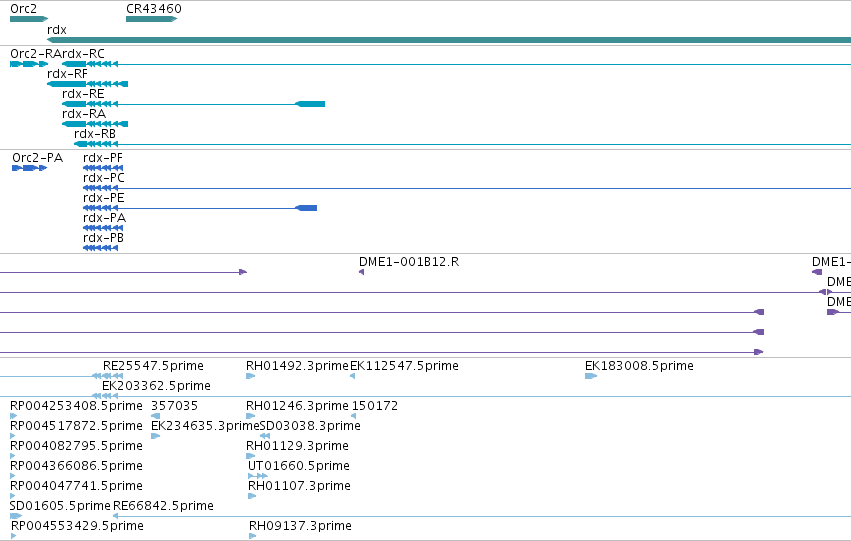
Task: Select the long rdx gene span
Action: [x=449, y=40]
